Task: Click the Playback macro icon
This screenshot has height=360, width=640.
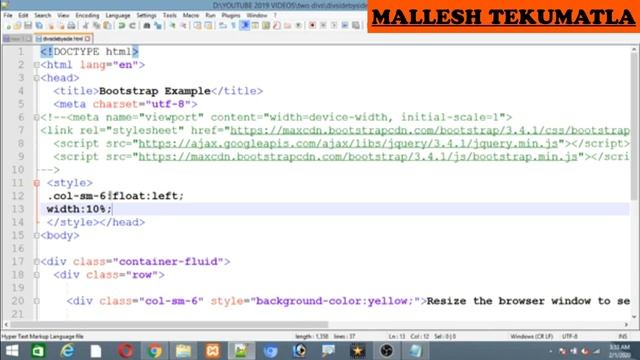Action: 334,26
